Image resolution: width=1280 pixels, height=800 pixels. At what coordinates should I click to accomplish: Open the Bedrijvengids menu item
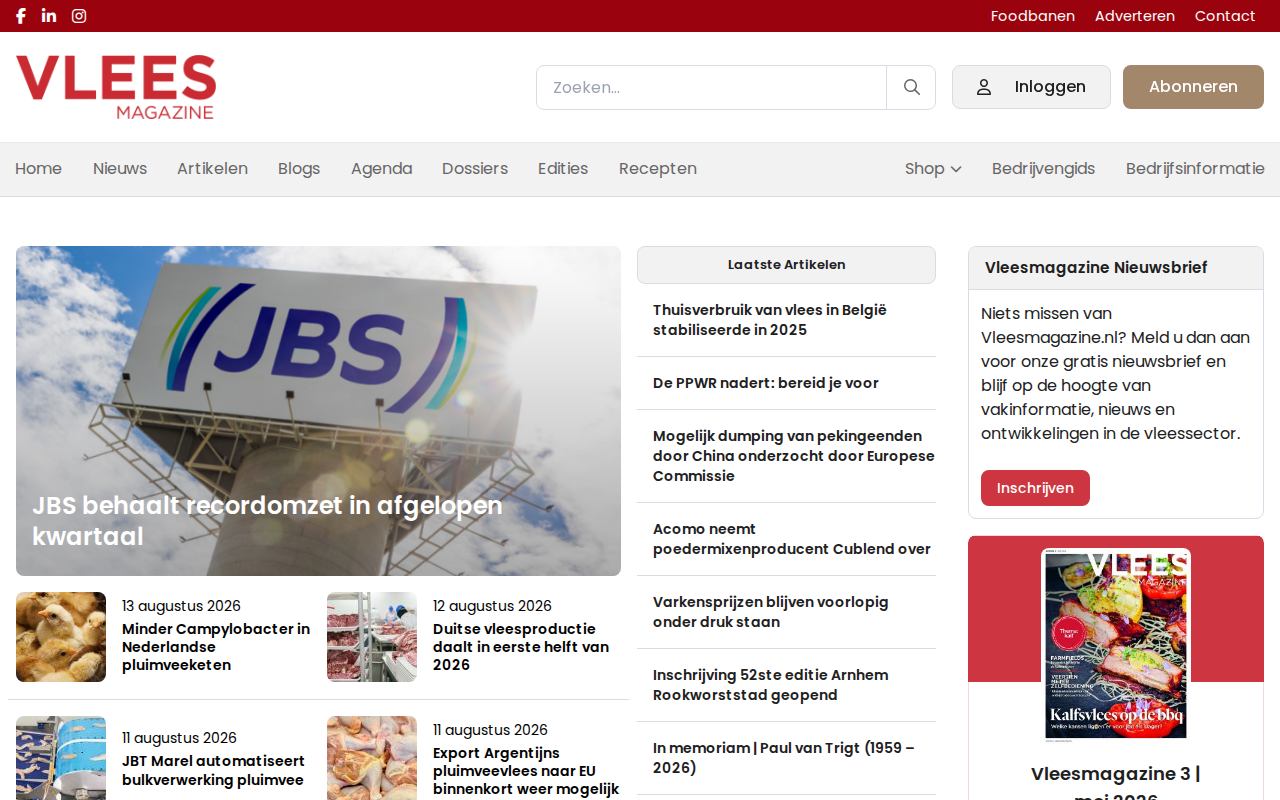1043,169
